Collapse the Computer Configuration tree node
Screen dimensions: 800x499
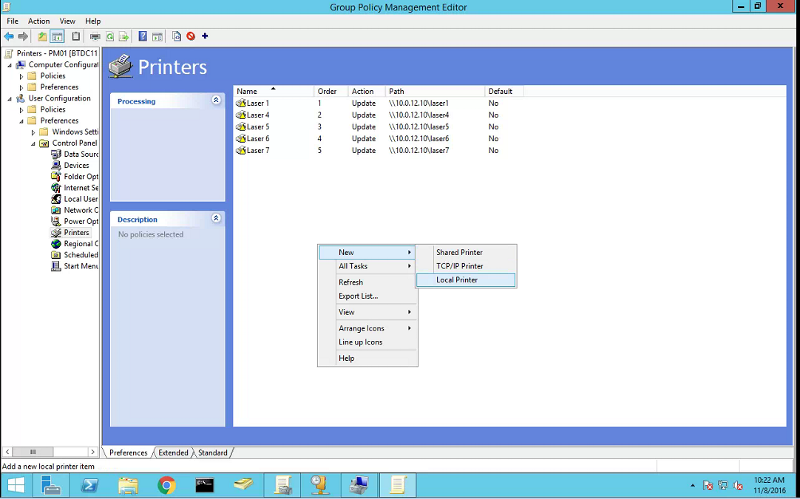[10, 65]
